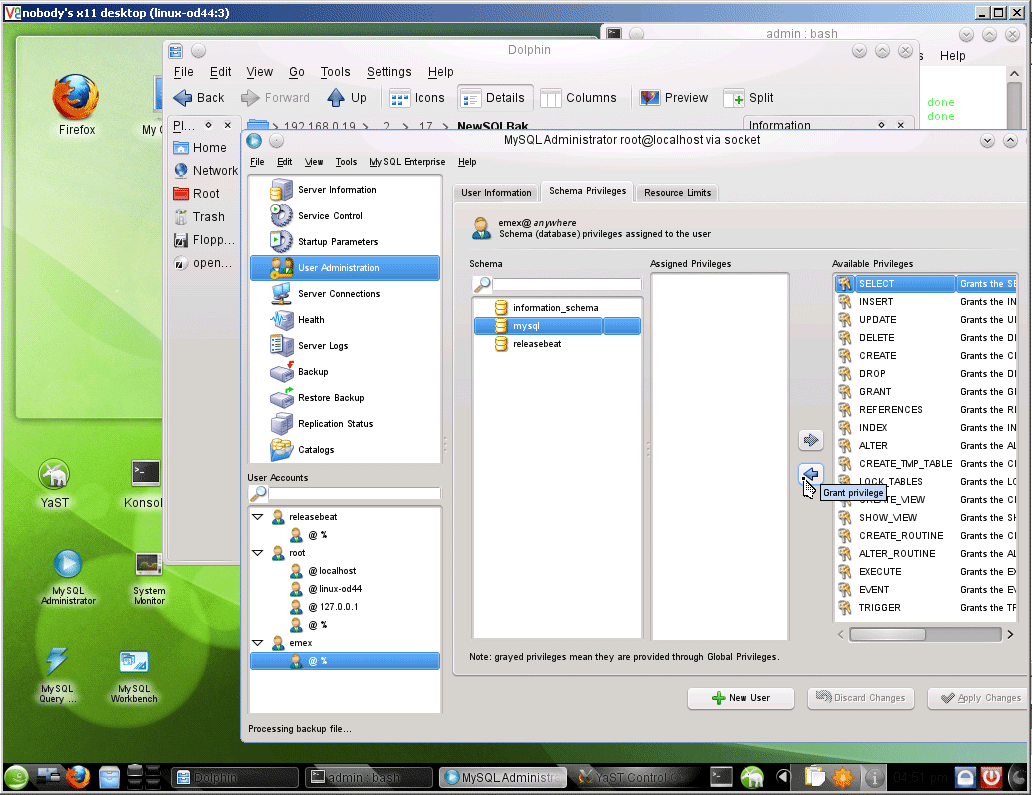Open Replication Status section
This screenshot has height=795, width=1032.
(344, 424)
